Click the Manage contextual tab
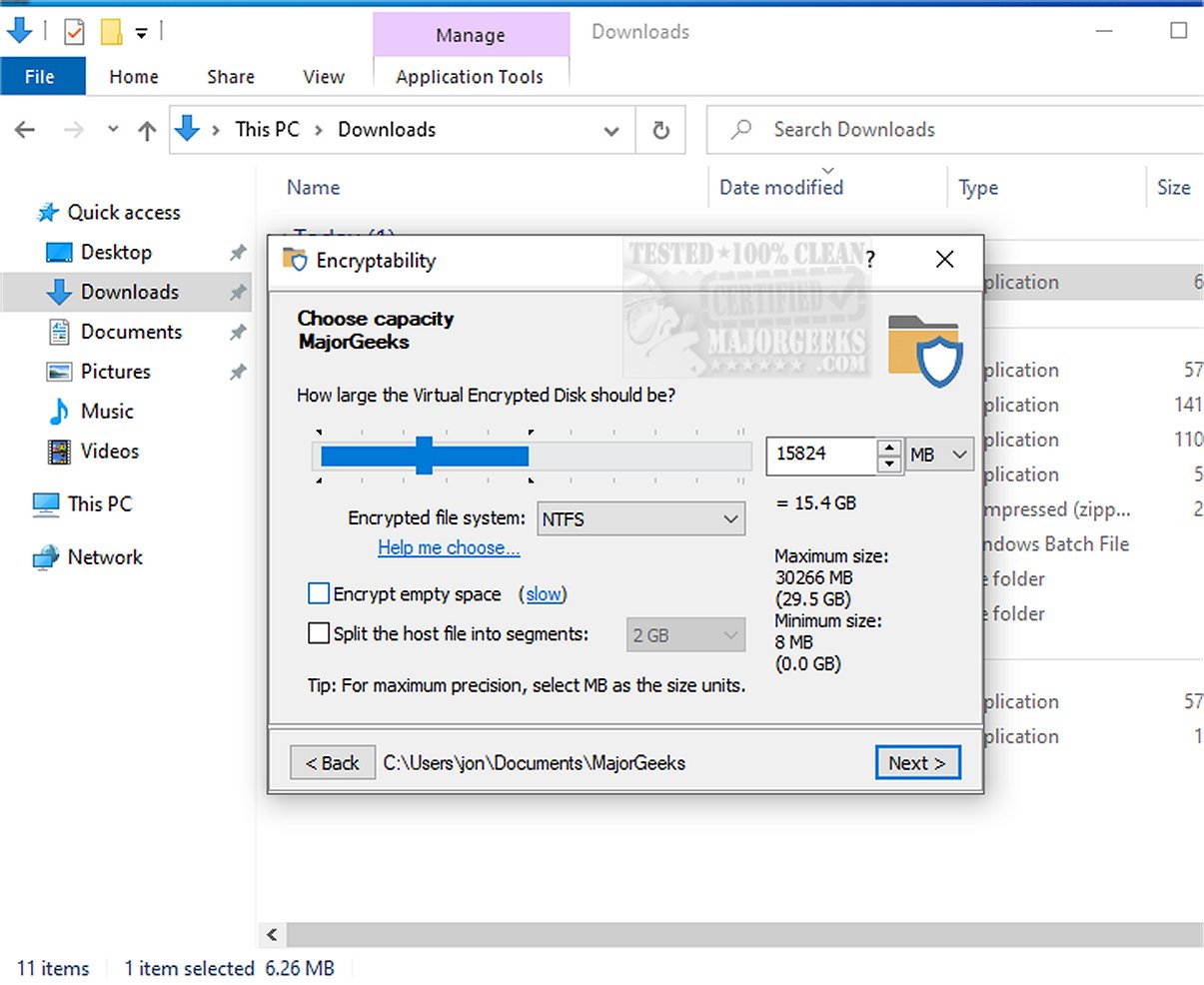The image size is (1204, 985). [x=471, y=35]
